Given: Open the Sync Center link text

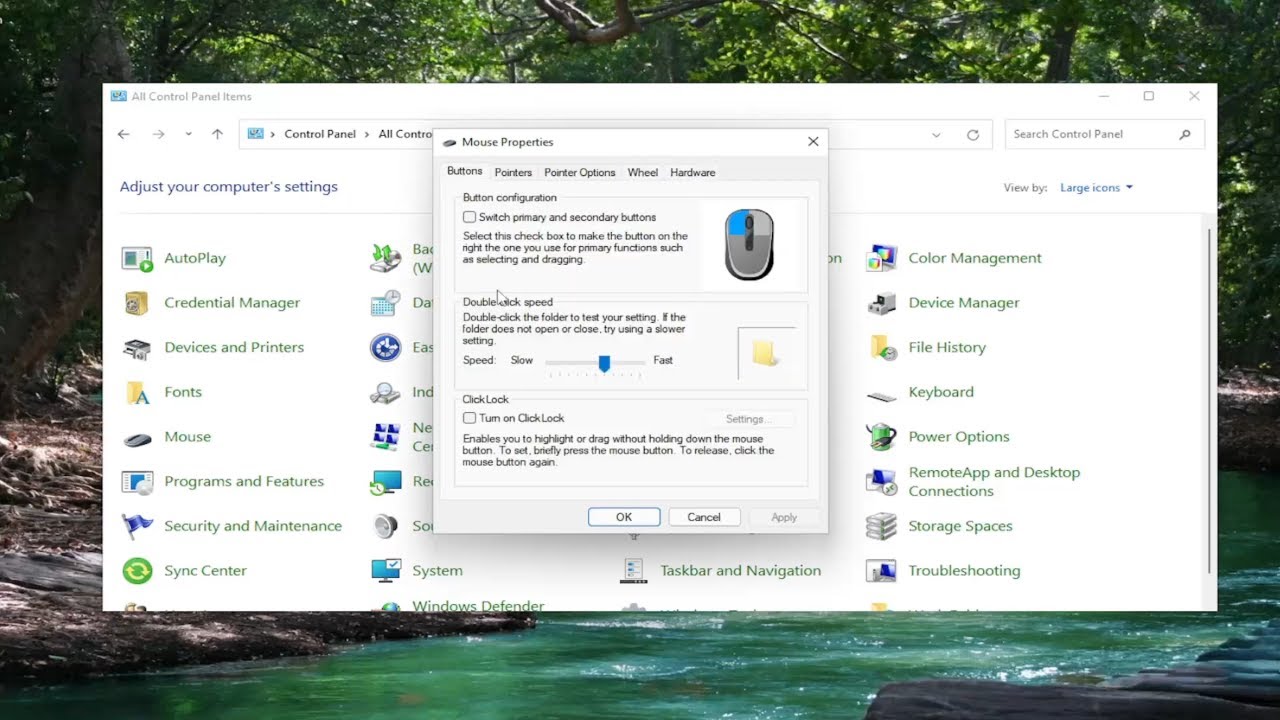Looking at the screenshot, I should tap(205, 571).
